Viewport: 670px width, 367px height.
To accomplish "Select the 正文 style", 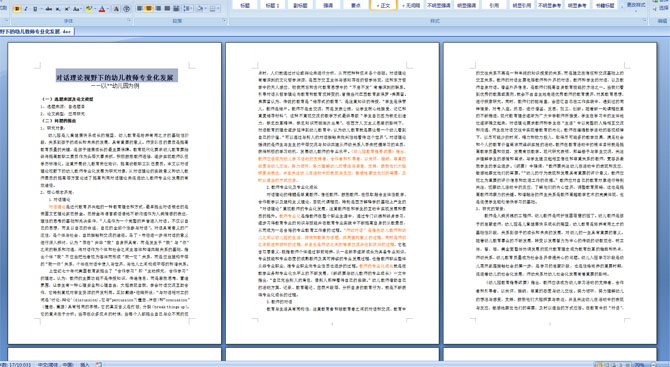I will pyautogui.click(x=383, y=5).
